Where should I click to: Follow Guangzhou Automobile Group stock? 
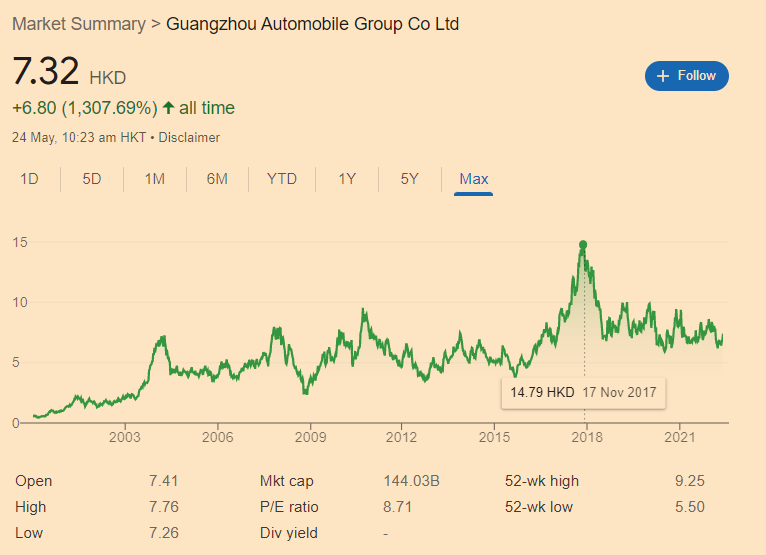(686, 76)
